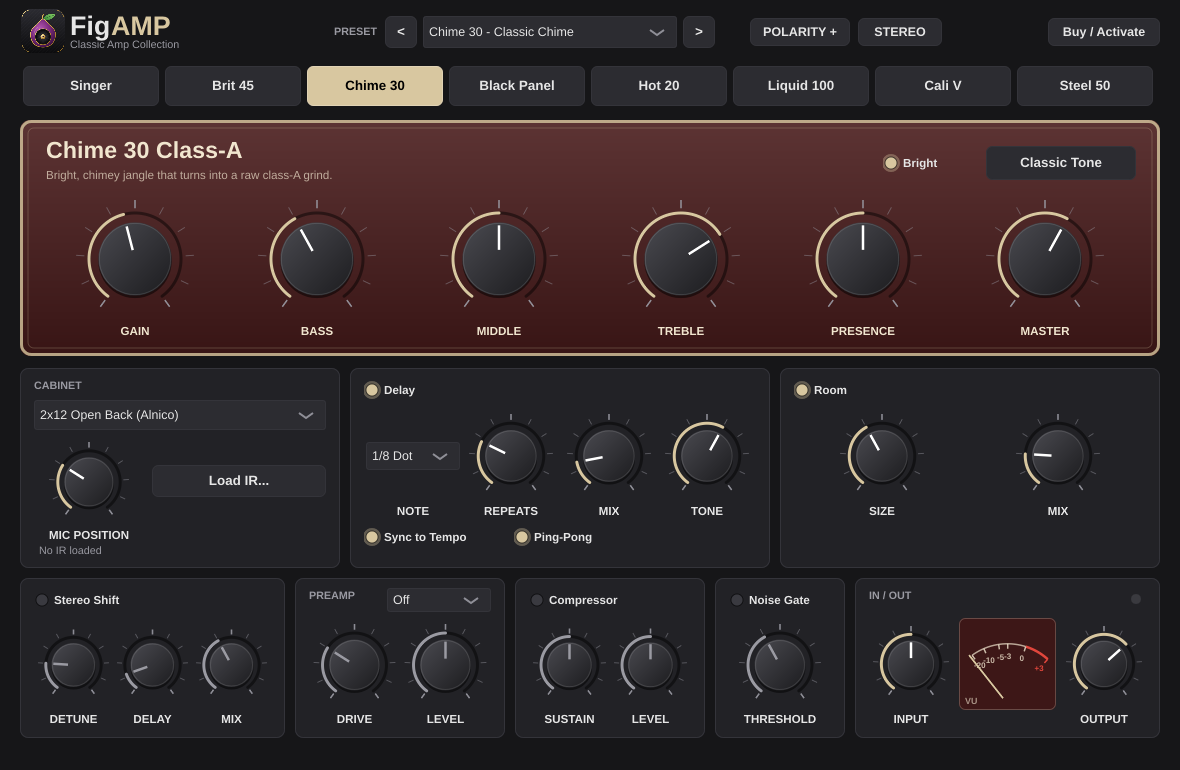Click the Output level knob
Viewport: 1180px width, 770px height.
tap(1104, 665)
